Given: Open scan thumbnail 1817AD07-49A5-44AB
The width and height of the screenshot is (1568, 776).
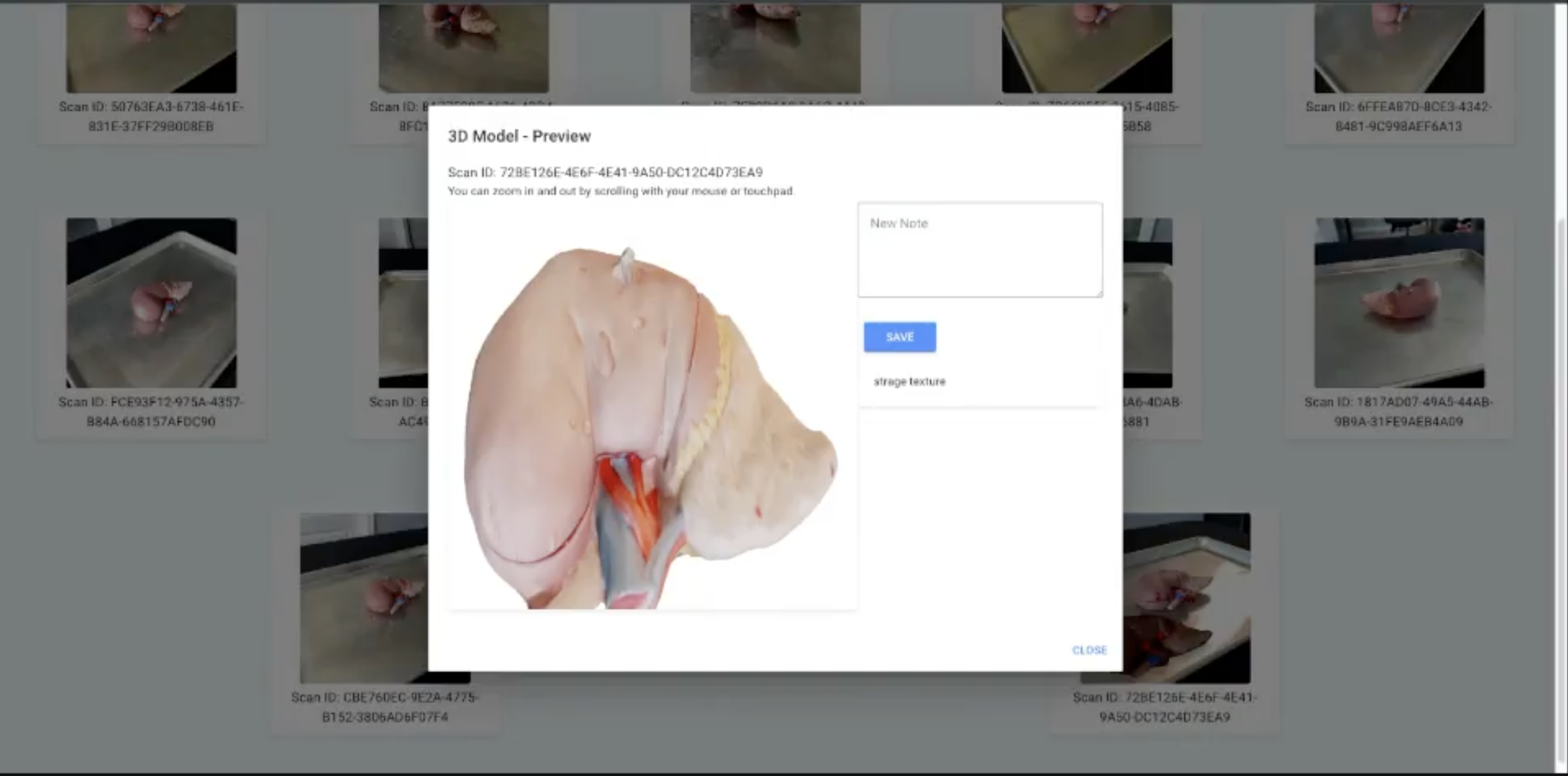Looking at the screenshot, I should click(x=1399, y=303).
